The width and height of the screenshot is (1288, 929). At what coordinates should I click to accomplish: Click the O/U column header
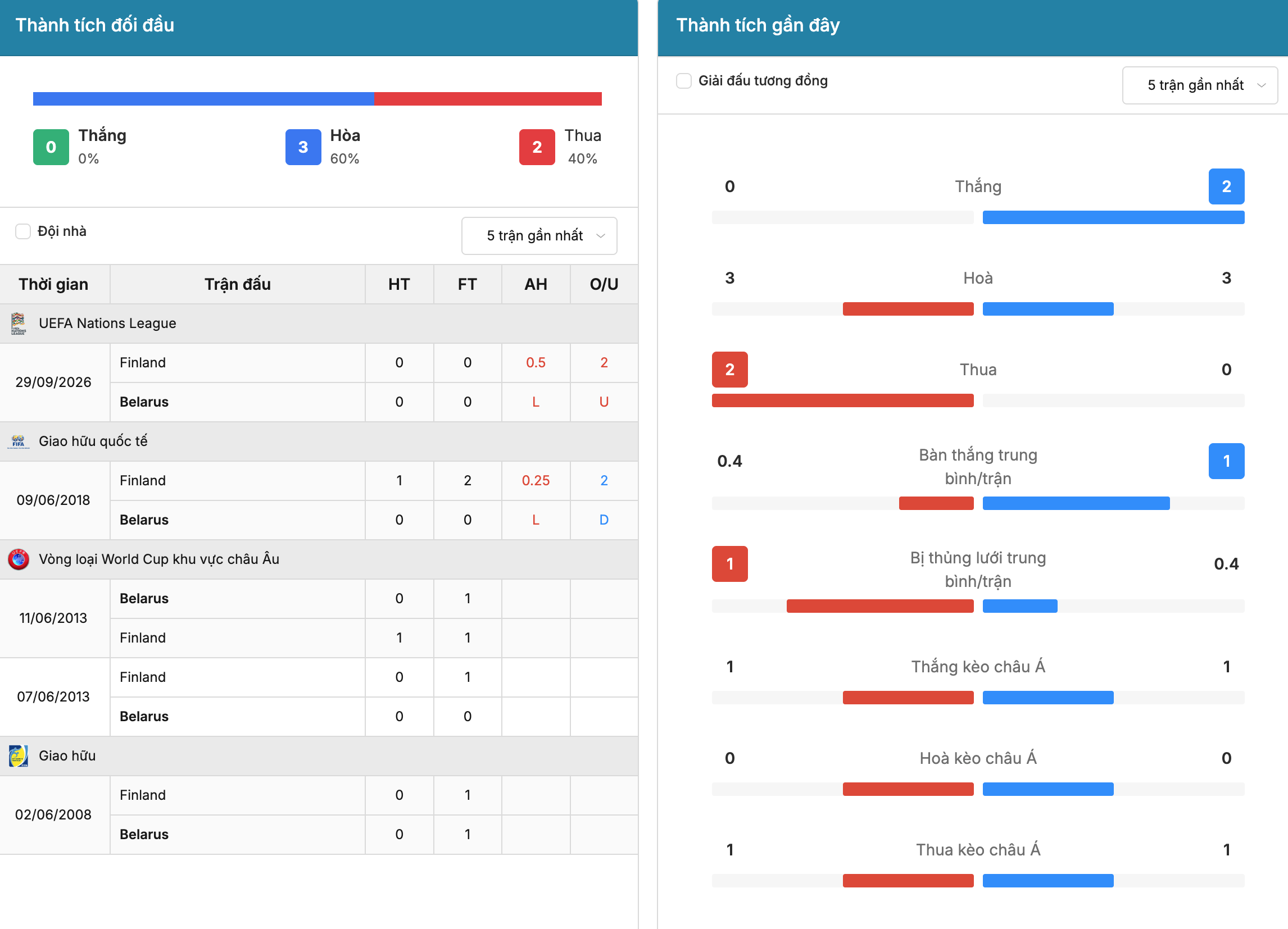[604, 284]
